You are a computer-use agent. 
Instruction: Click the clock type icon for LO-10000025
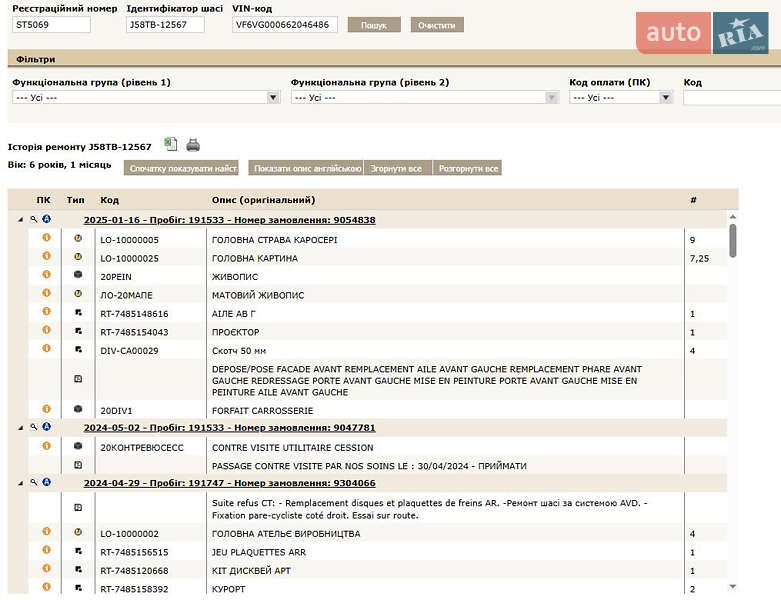pyautogui.click(x=78, y=257)
